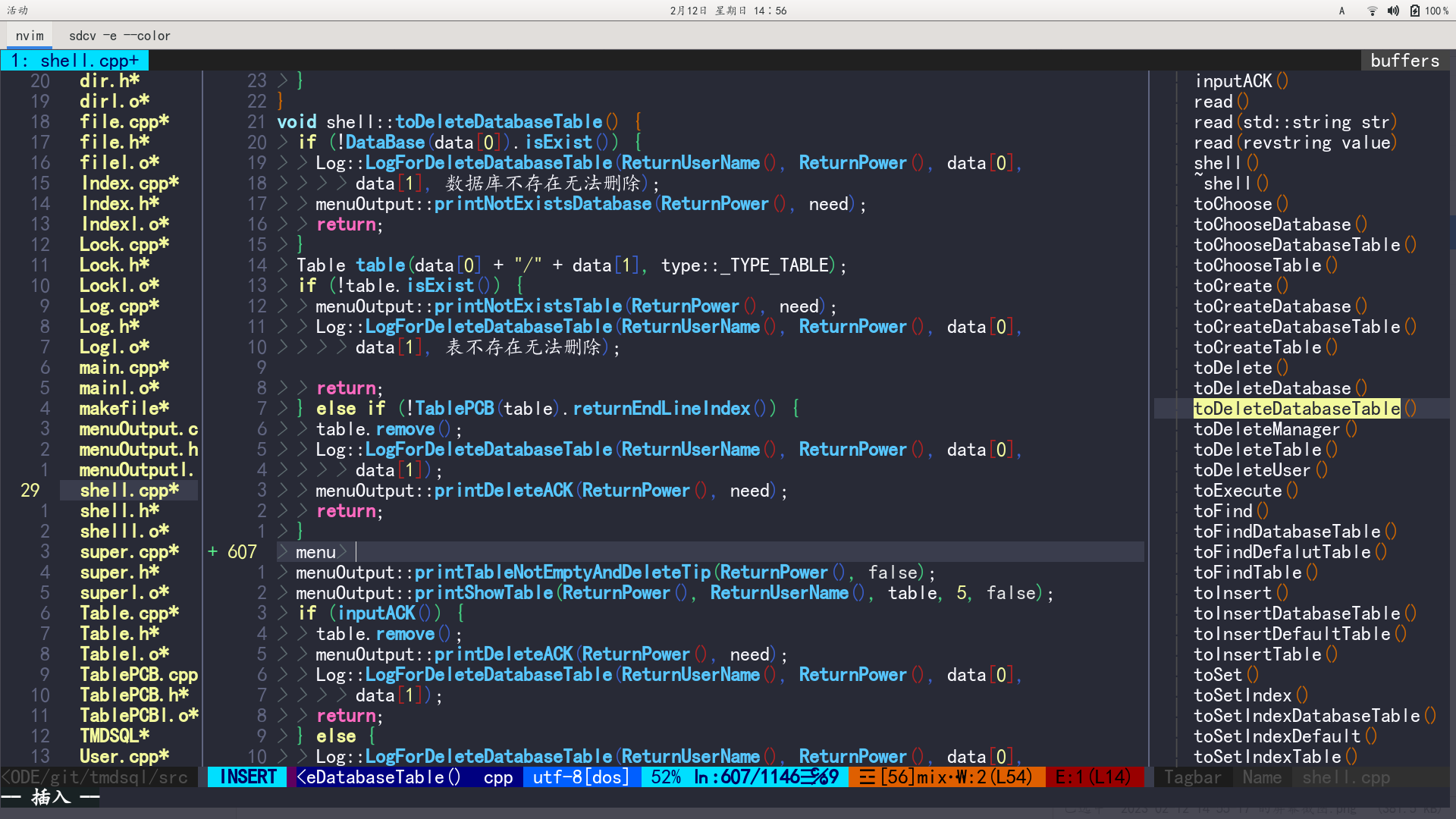
Task: Open Lock.cpp* in file list
Action: pos(124,245)
